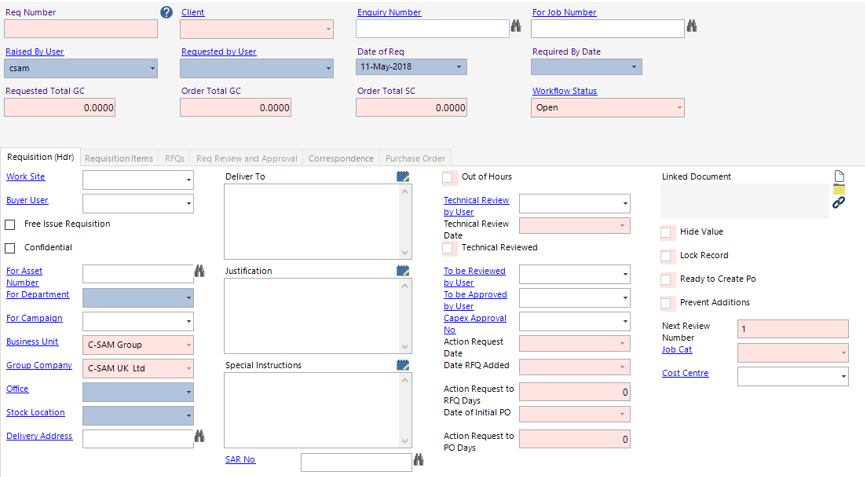Expand the Business Unit dropdown
Viewport: 865px width, 477px height.
point(188,345)
